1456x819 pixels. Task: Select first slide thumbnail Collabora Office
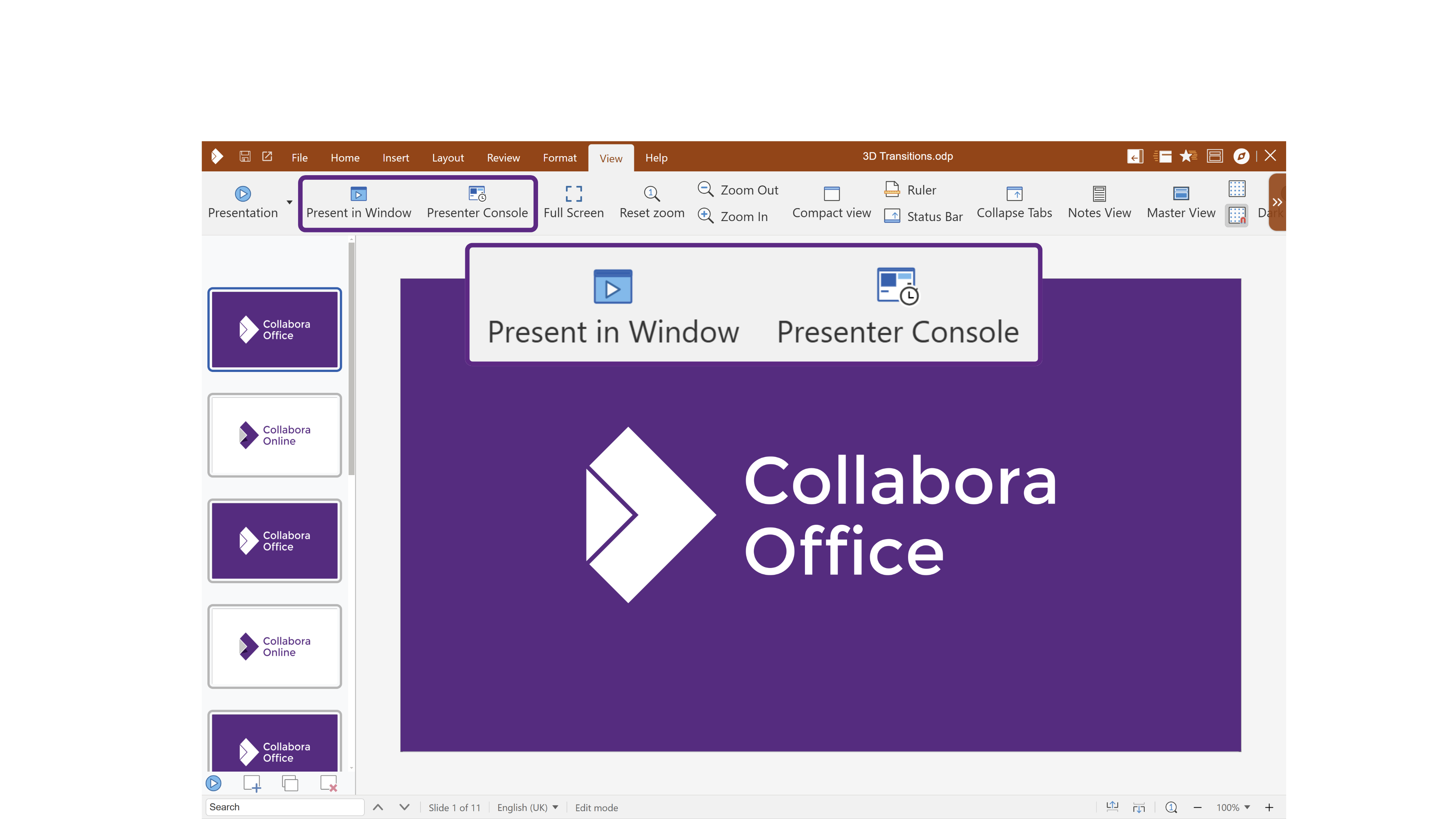[275, 329]
